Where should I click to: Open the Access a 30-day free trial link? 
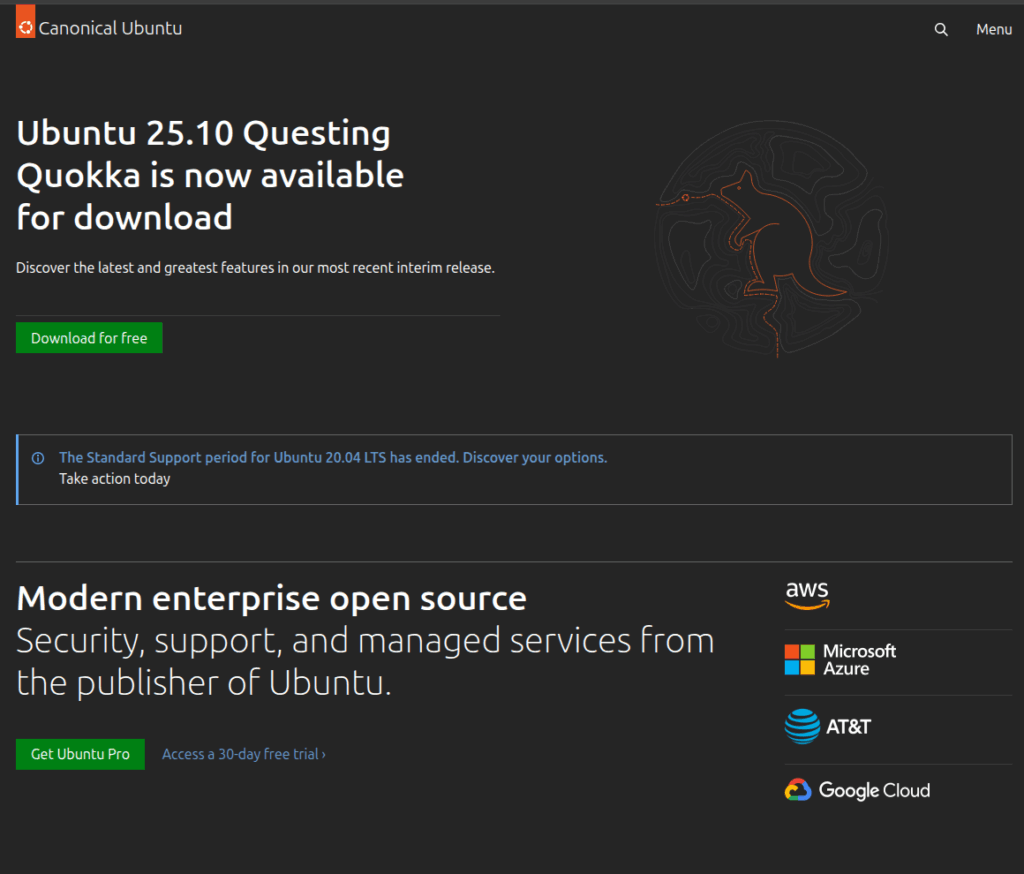coord(240,754)
